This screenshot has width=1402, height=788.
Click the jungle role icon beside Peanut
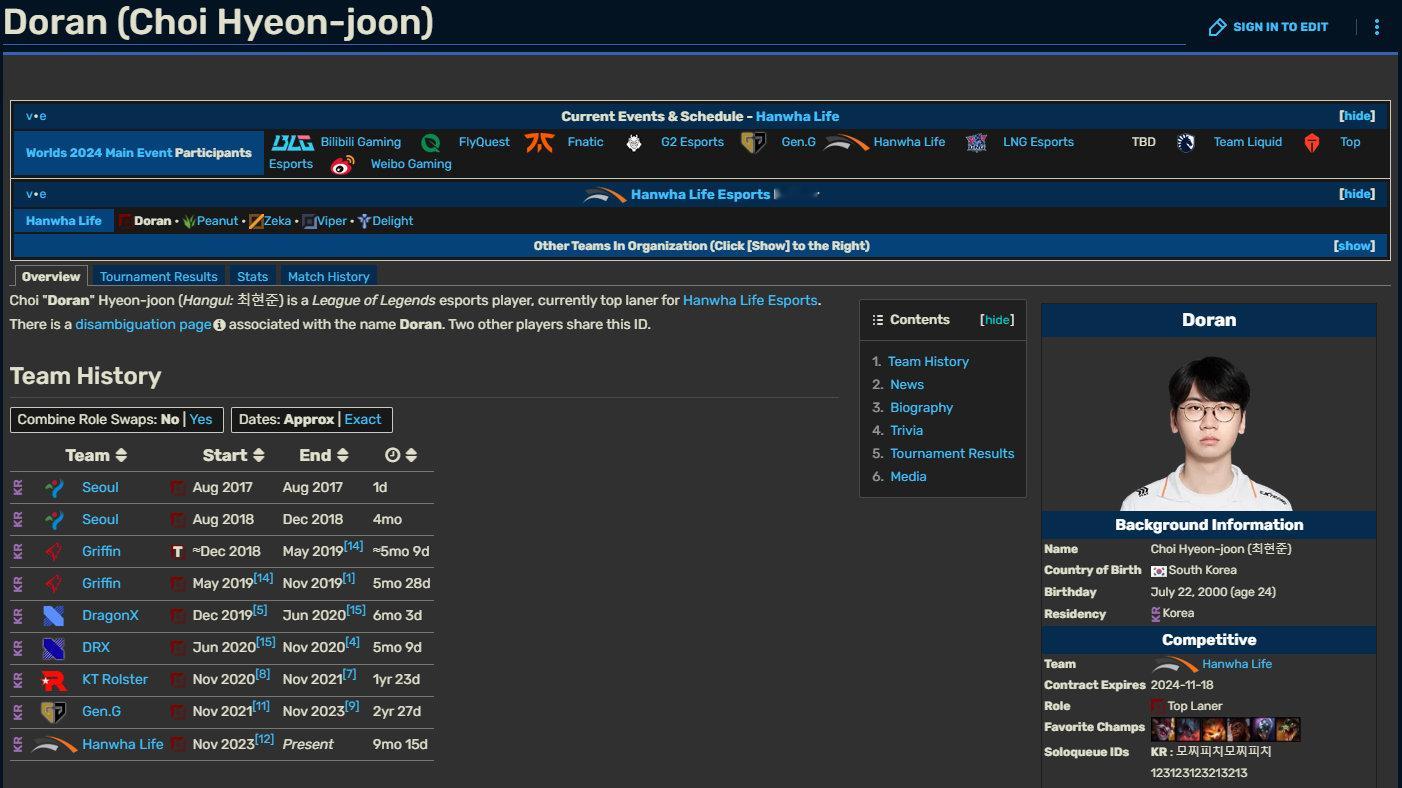click(x=189, y=221)
